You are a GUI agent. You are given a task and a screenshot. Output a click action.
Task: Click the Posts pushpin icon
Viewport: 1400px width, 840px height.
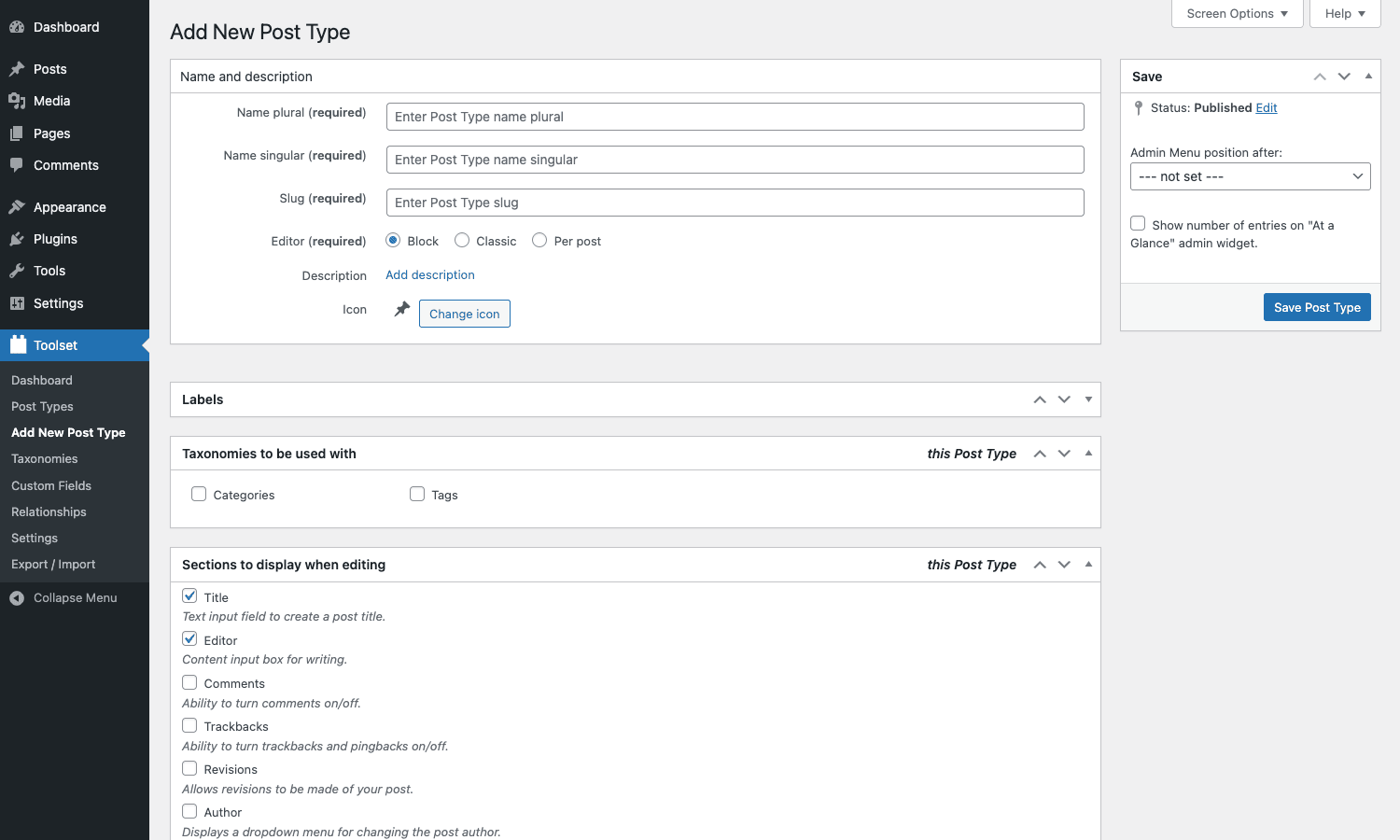click(17, 69)
